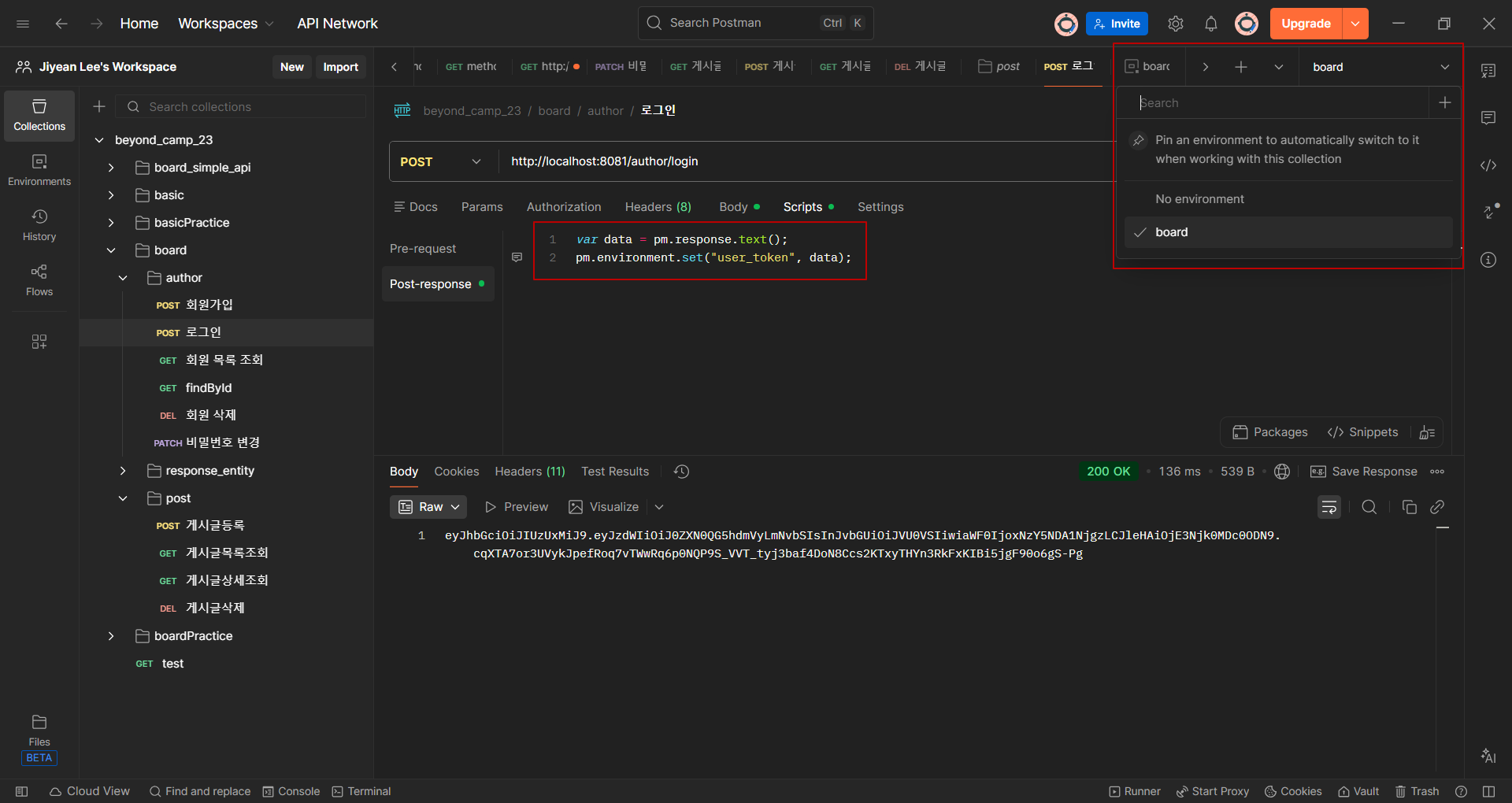
Task: Open the History sidebar panel
Action: [39, 225]
